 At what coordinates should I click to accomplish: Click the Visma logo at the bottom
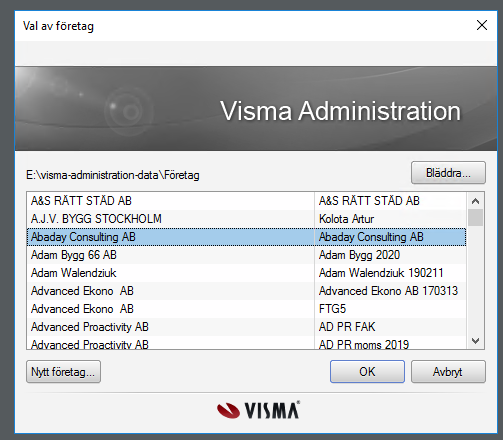(x=258, y=410)
